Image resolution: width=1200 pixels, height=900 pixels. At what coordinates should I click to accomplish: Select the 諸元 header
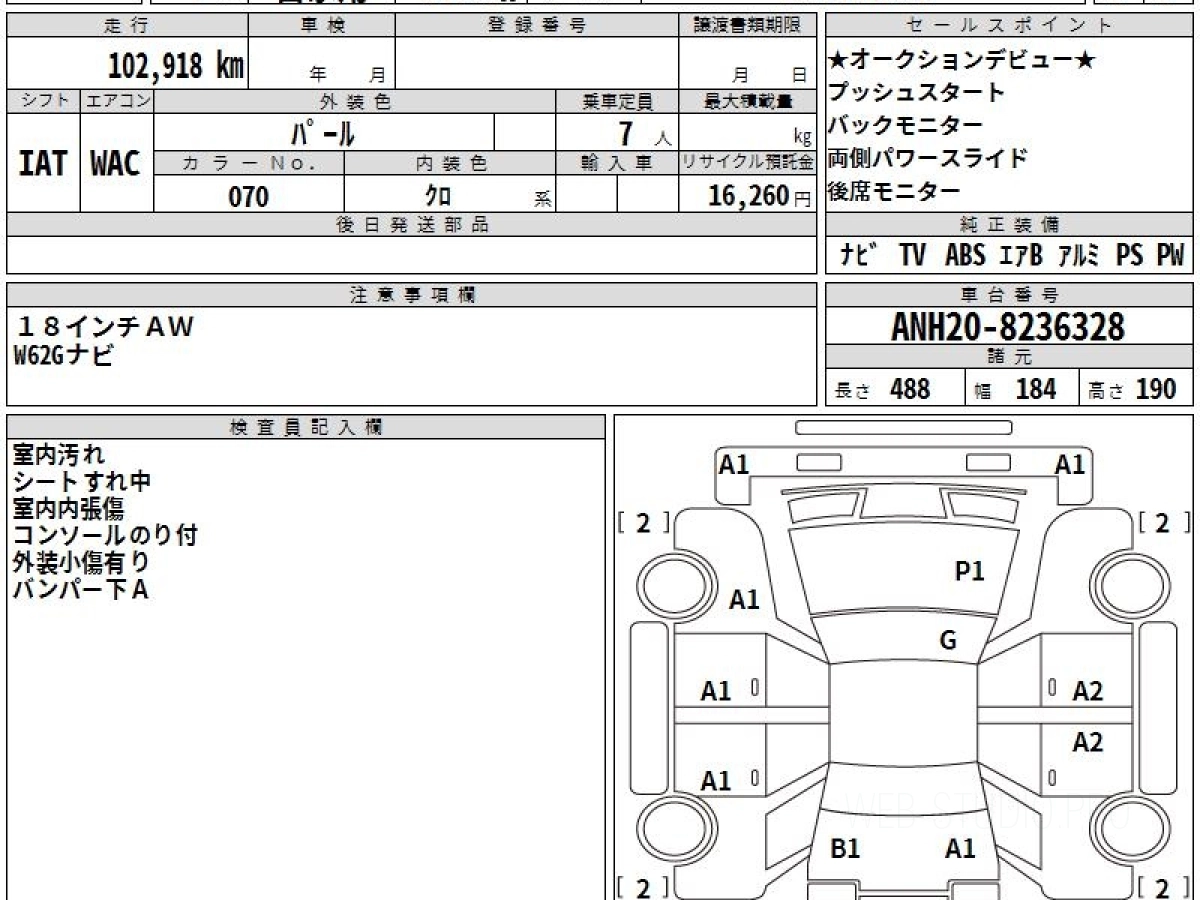click(1010, 357)
